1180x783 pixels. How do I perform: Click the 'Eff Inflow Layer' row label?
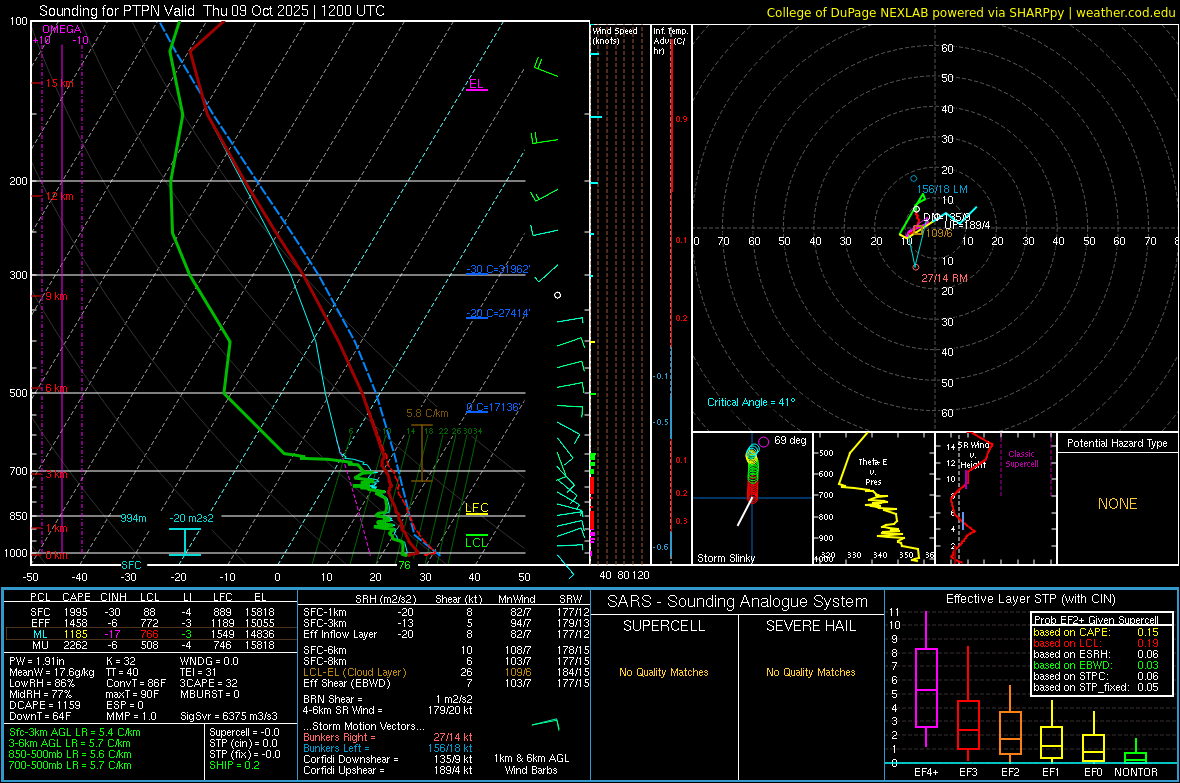pyautogui.click(x=340, y=634)
